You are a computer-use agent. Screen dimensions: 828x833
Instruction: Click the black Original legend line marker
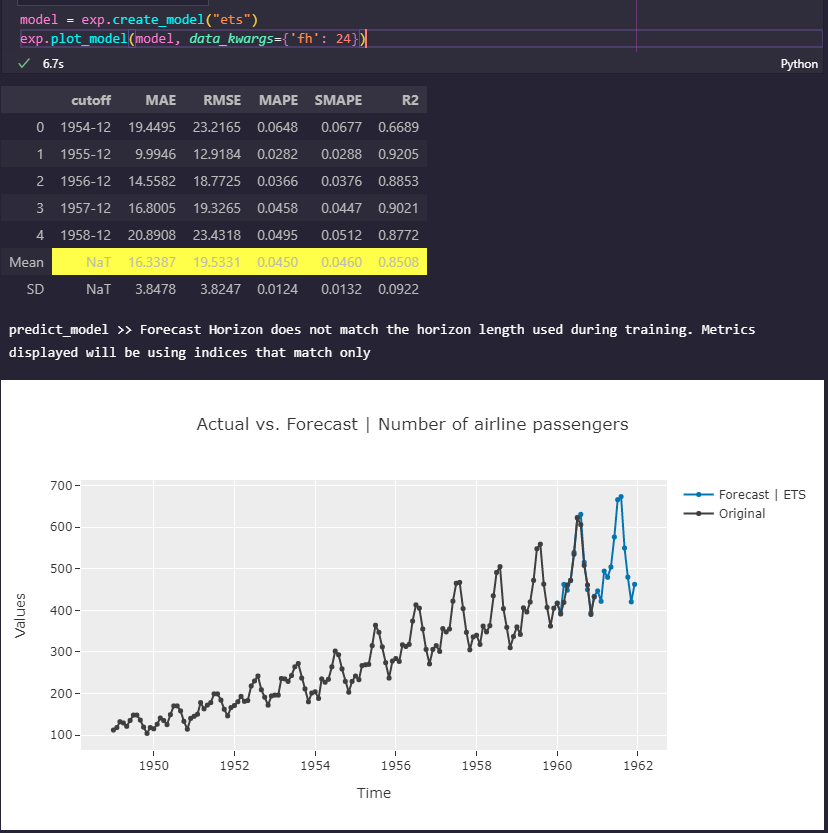coord(700,513)
